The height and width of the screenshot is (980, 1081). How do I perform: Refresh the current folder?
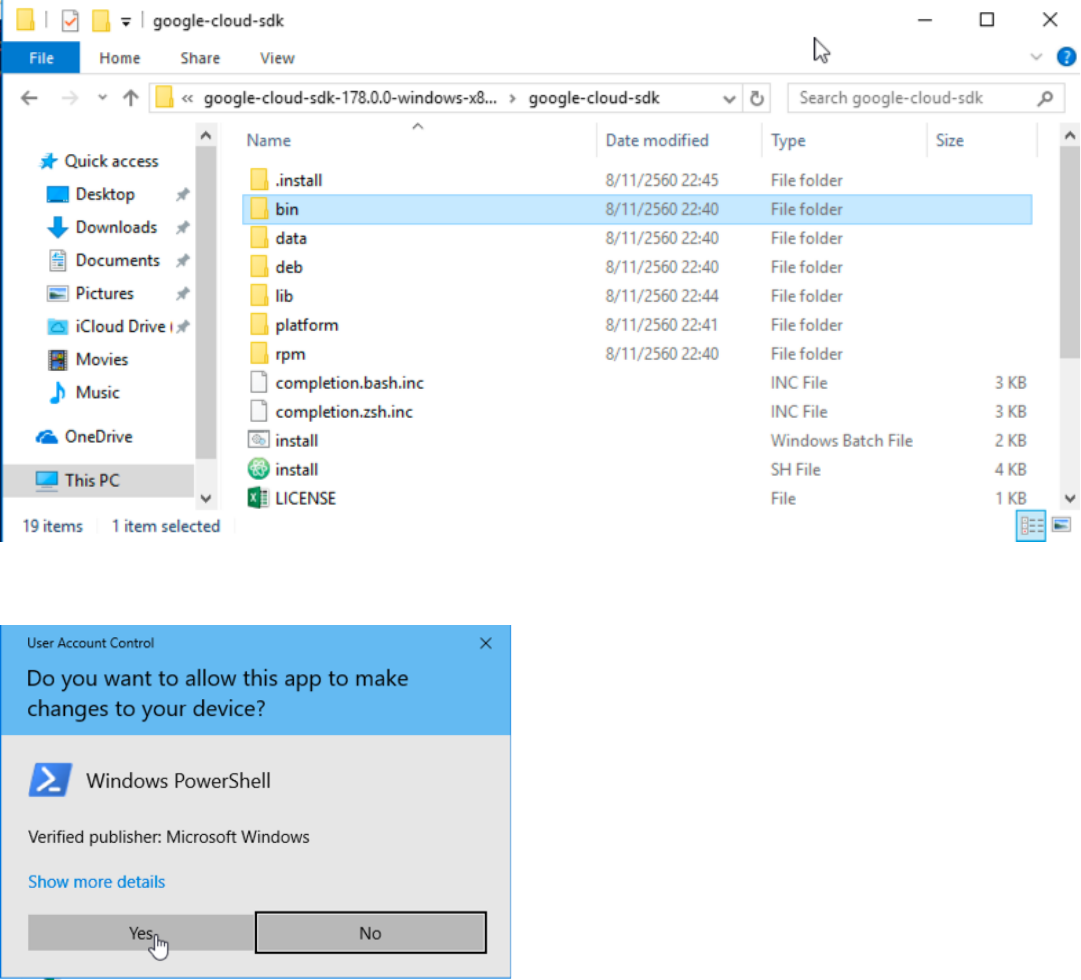tap(757, 99)
